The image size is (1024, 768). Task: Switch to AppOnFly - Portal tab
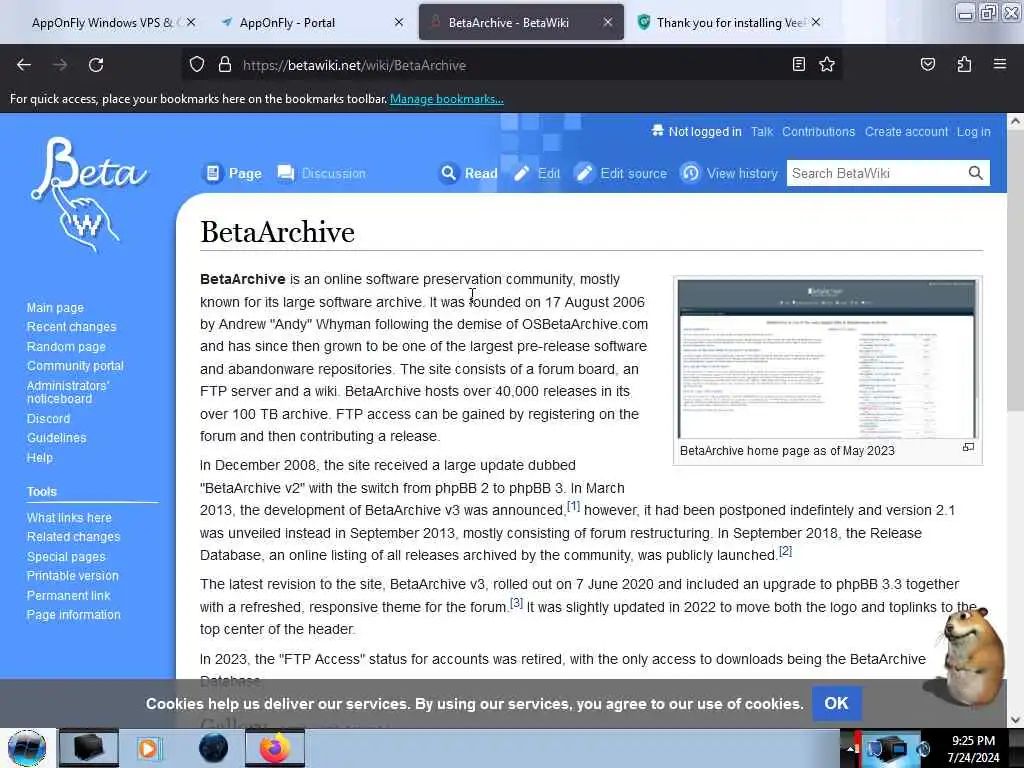point(311,23)
